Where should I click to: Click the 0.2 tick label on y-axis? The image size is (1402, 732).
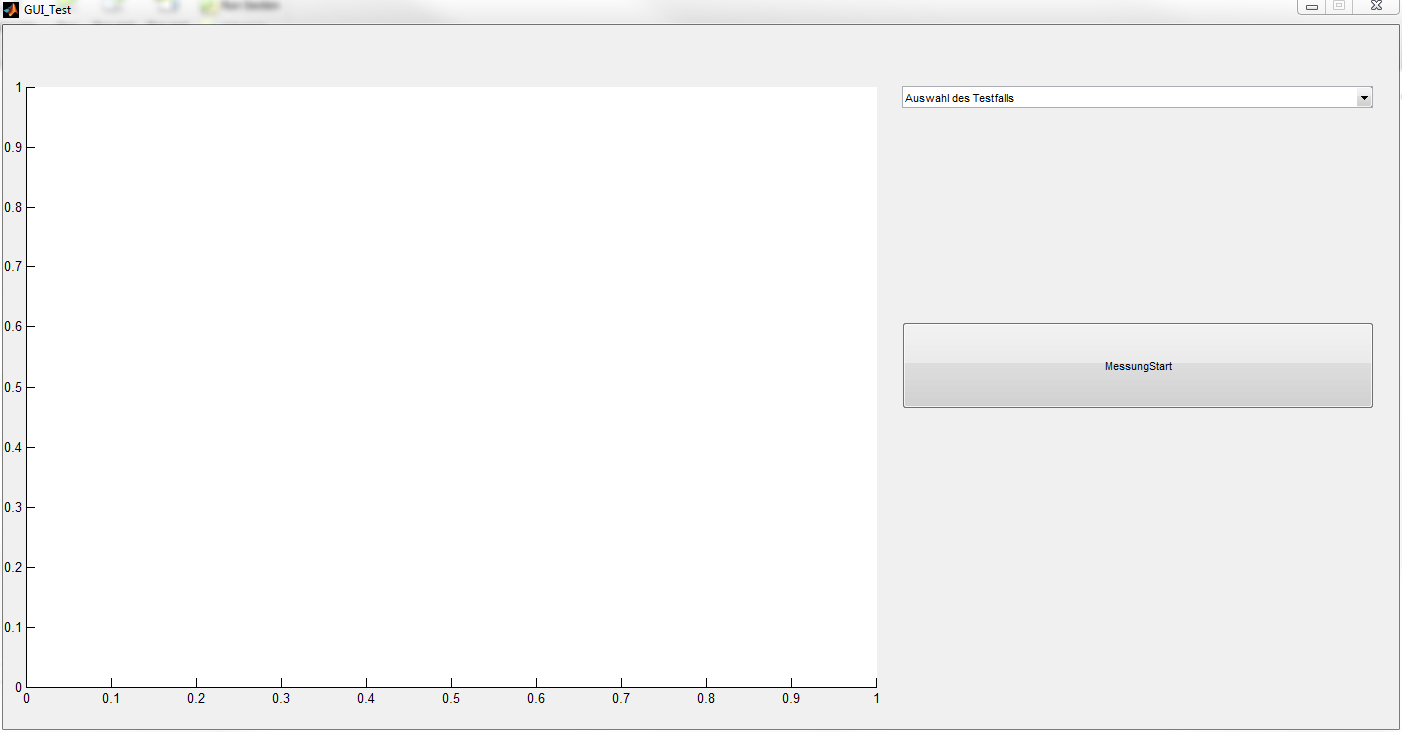(x=12, y=568)
